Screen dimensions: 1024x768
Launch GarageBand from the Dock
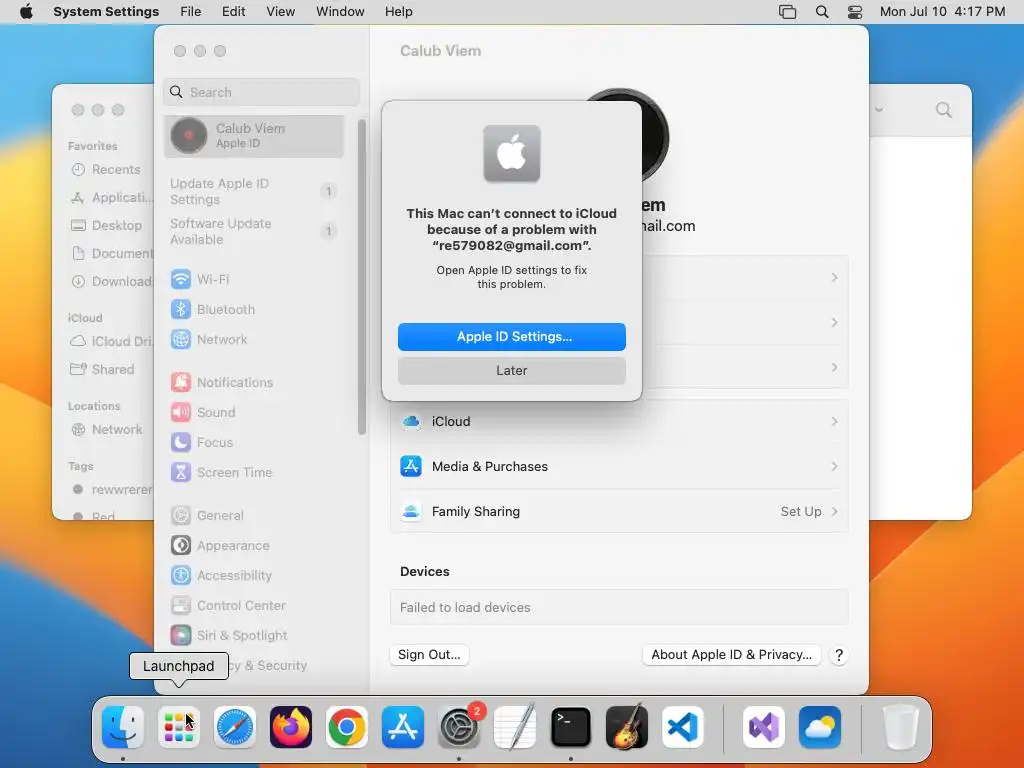[x=627, y=727]
